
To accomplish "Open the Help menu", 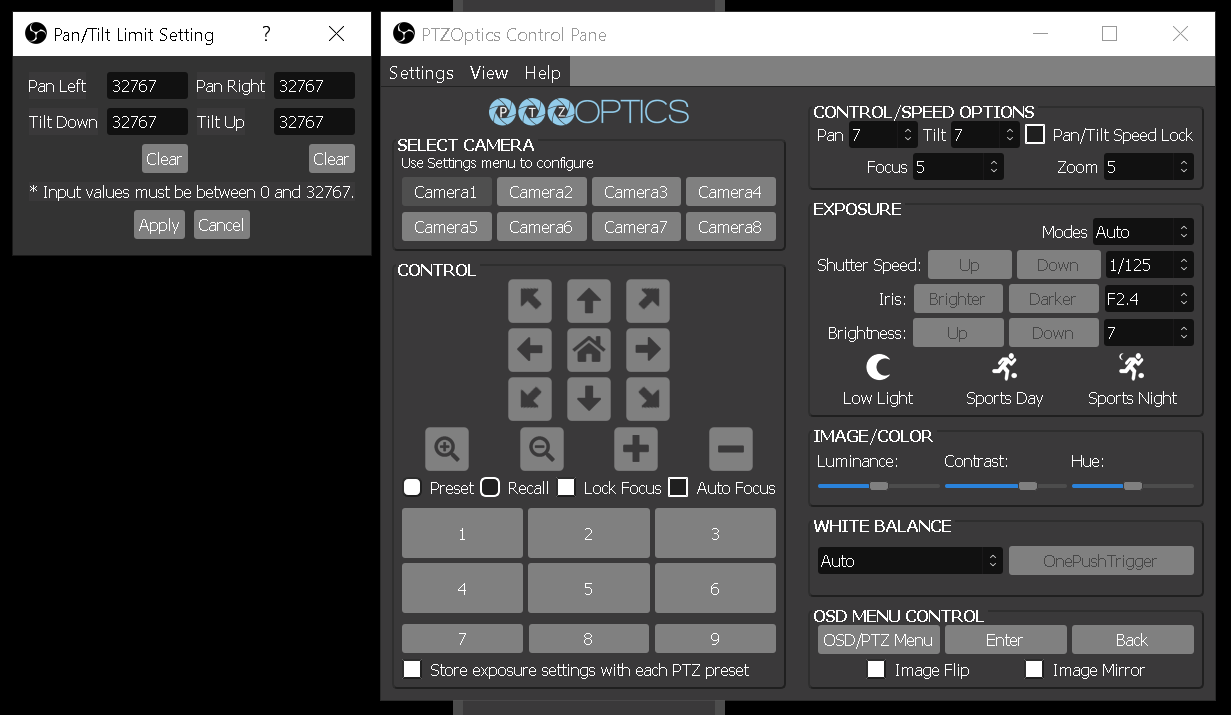I will pyautogui.click(x=543, y=73).
